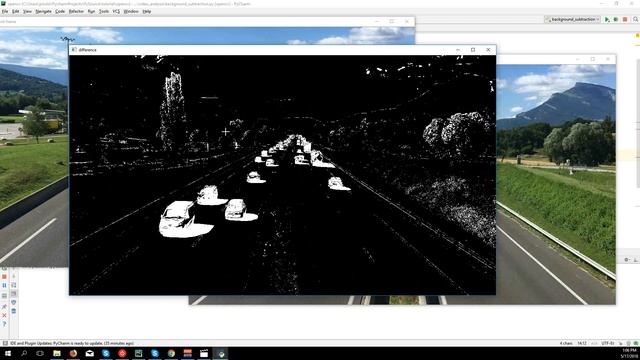640x360 pixels.
Task: Click the red Stop button in top toolbar
Action: point(625,19)
